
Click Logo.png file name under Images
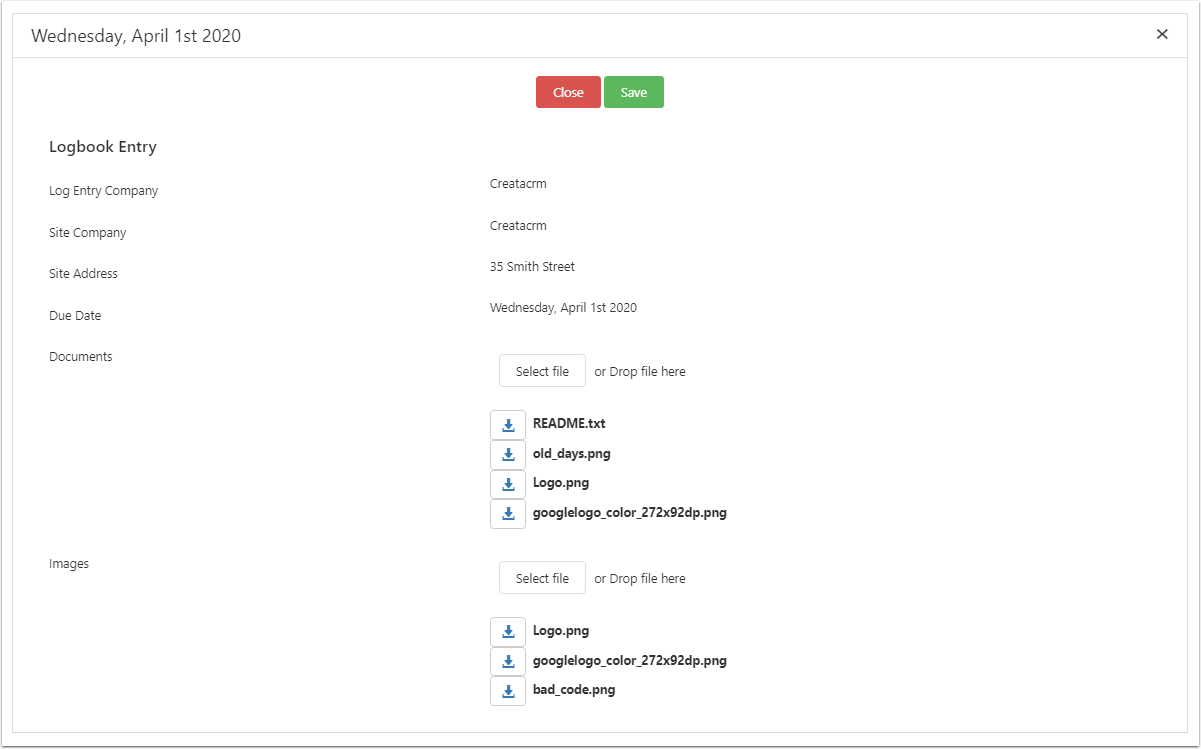(x=561, y=631)
